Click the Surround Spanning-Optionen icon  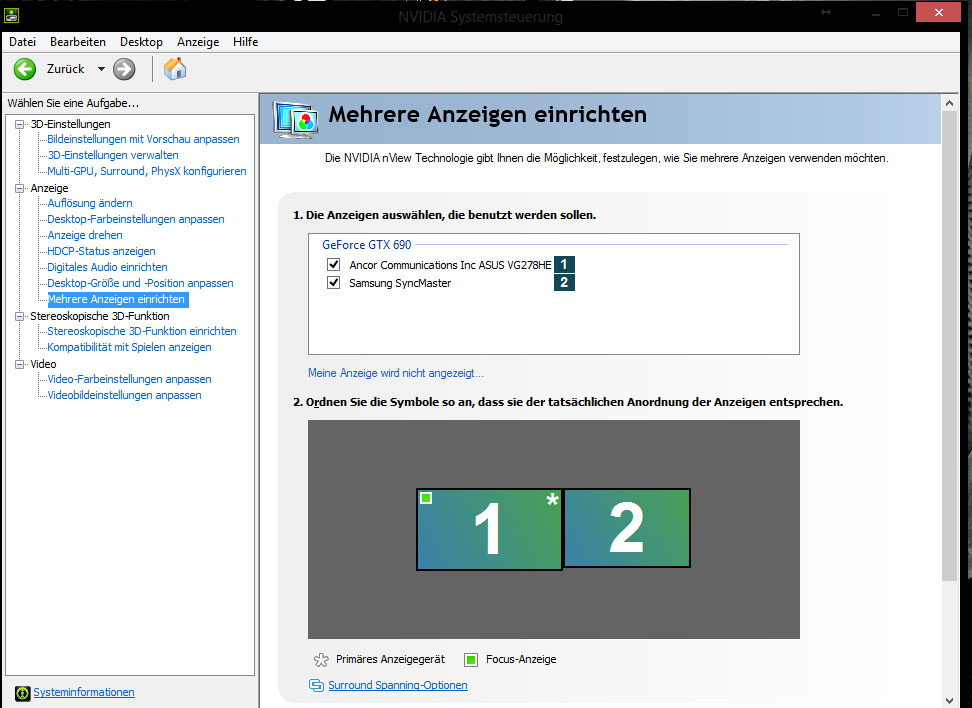tap(316, 685)
